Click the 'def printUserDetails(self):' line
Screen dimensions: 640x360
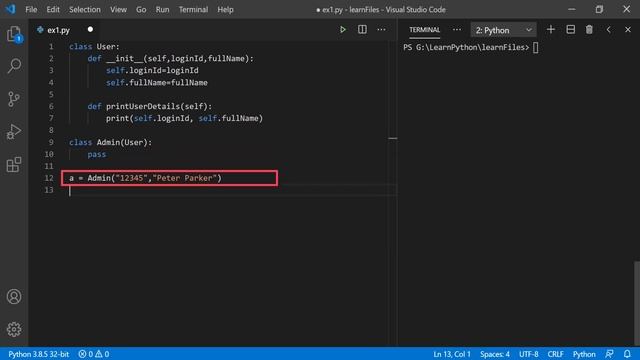click(150, 106)
